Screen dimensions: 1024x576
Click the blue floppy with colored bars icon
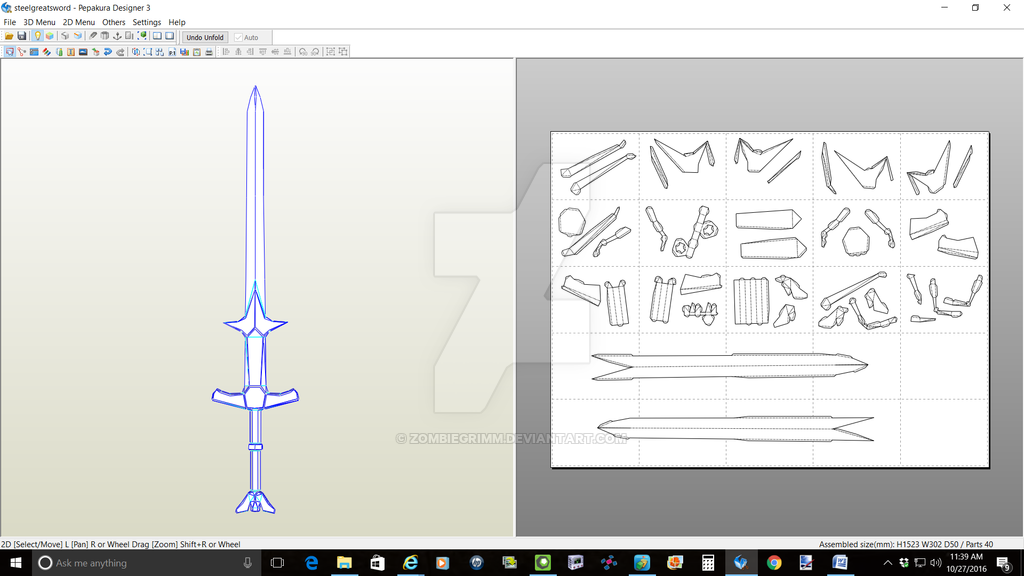[x=184, y=52]
